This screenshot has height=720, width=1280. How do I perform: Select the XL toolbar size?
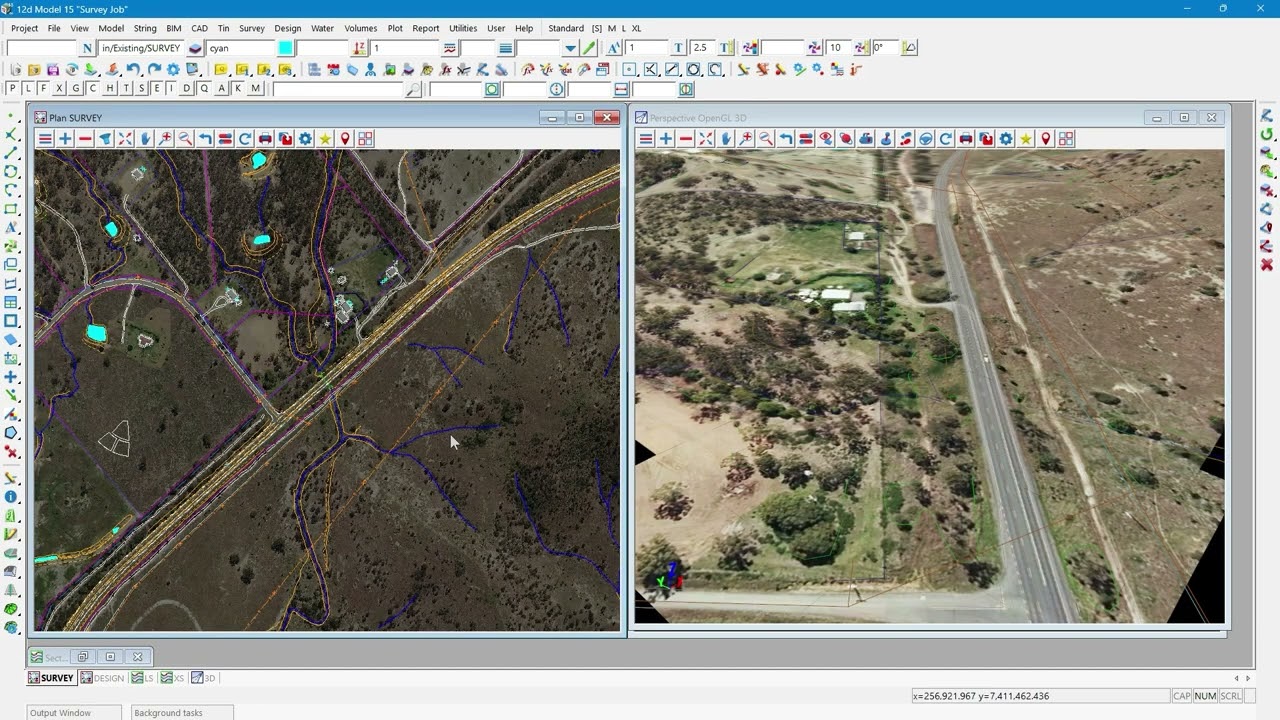(x=637, y=28)
